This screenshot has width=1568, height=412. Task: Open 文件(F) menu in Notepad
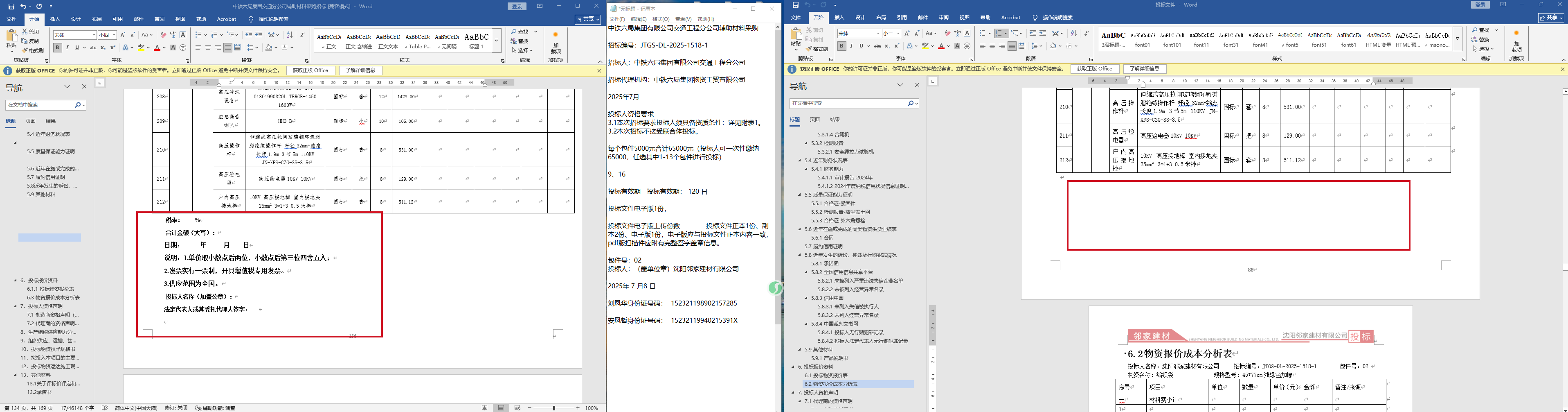tap(617, 20)
